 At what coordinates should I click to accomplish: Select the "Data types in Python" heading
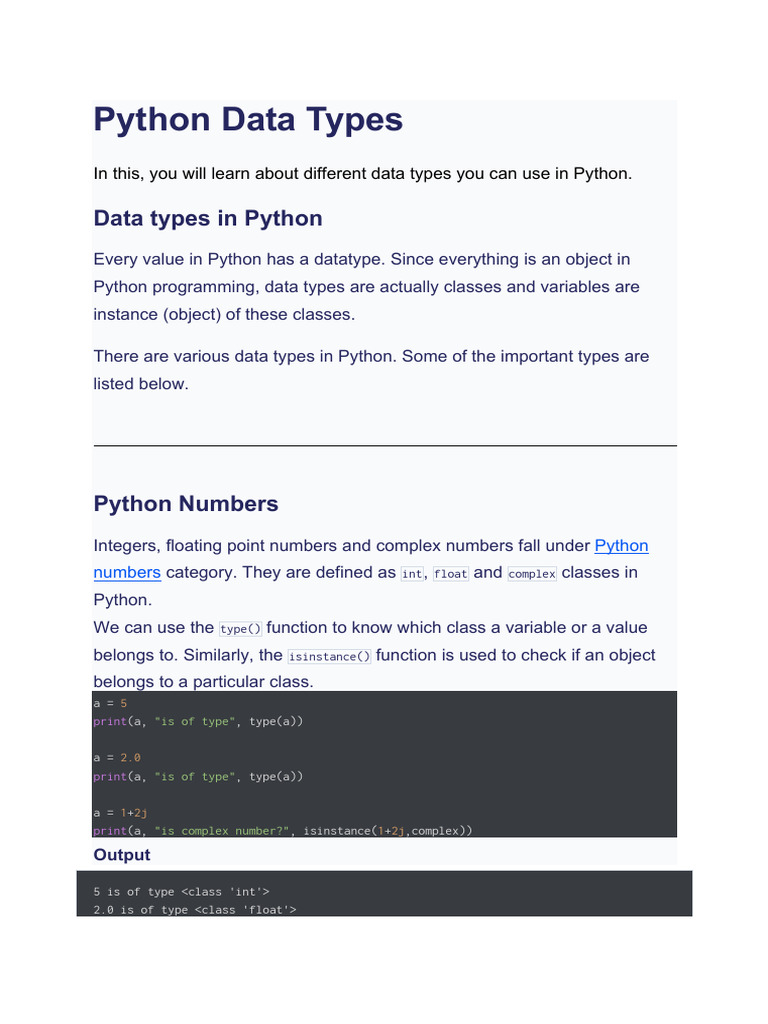point(208,218)
